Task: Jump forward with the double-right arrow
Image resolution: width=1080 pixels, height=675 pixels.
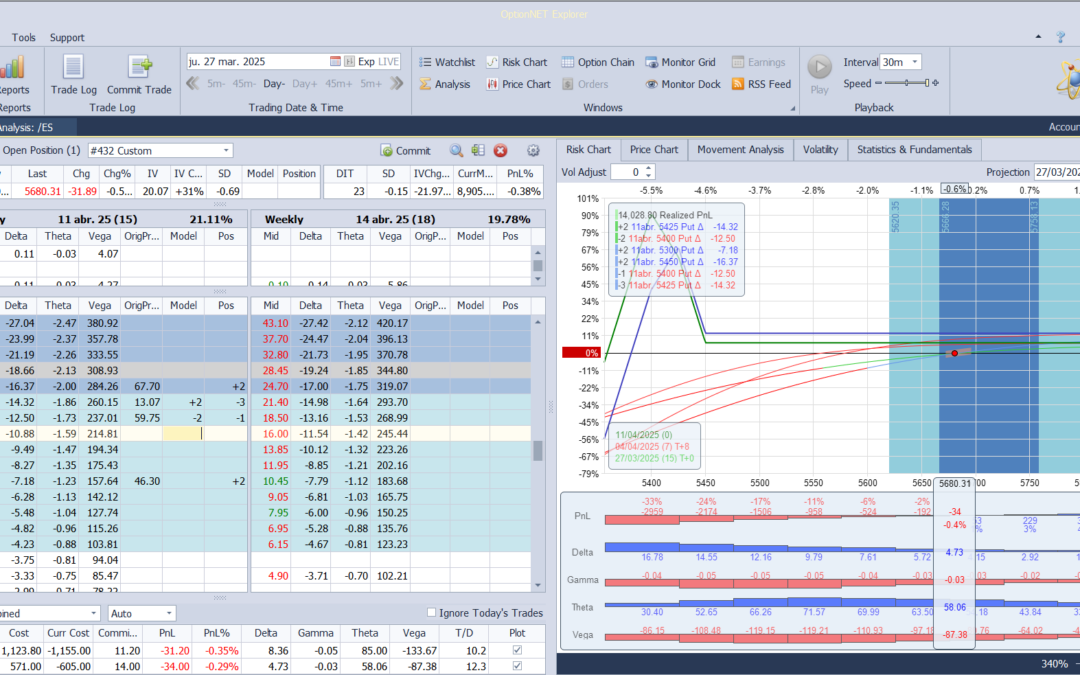Action: coord(396,83)
